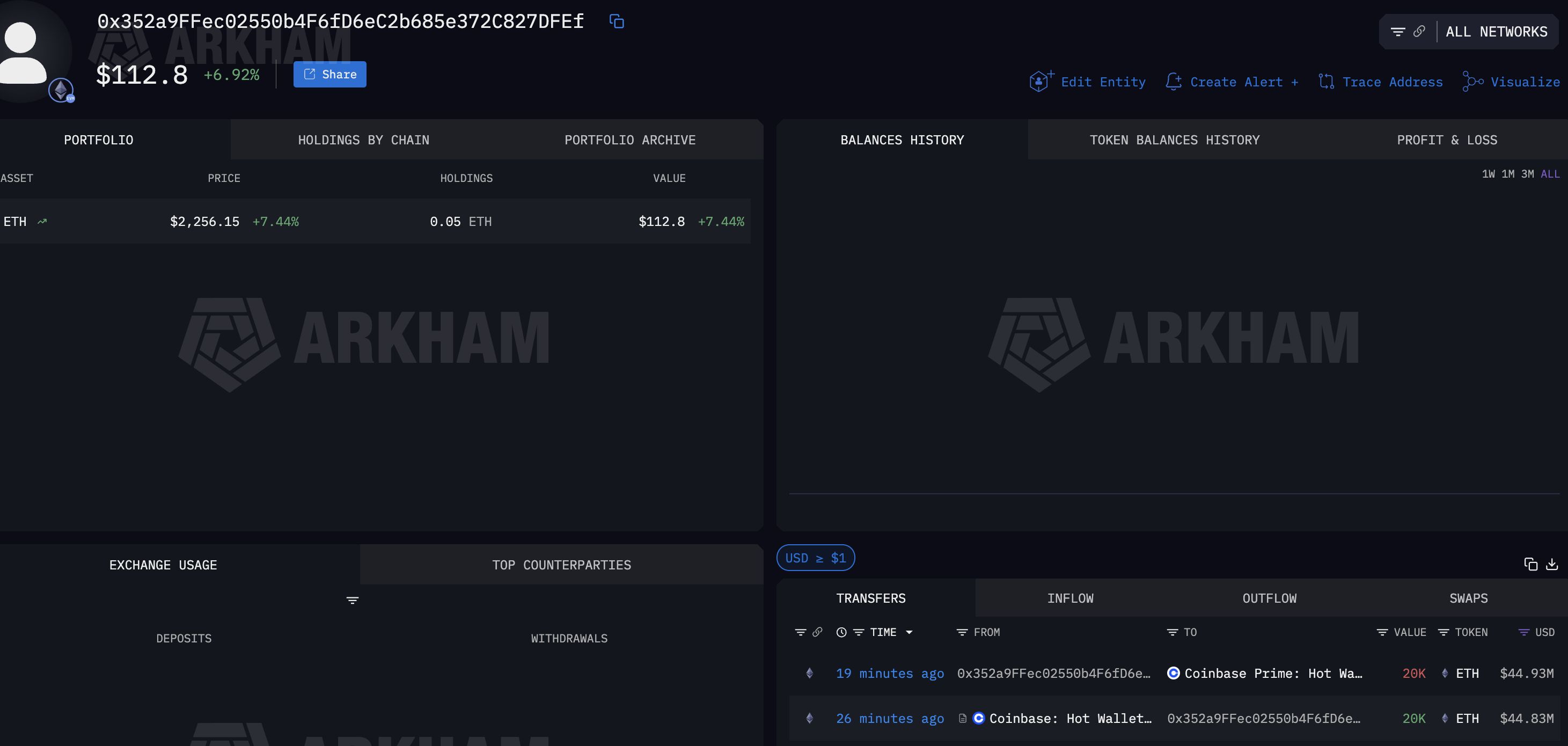This screenshot has height=746, width=1568.
Task: Click the blue Share button
Action: click(330, 74)
